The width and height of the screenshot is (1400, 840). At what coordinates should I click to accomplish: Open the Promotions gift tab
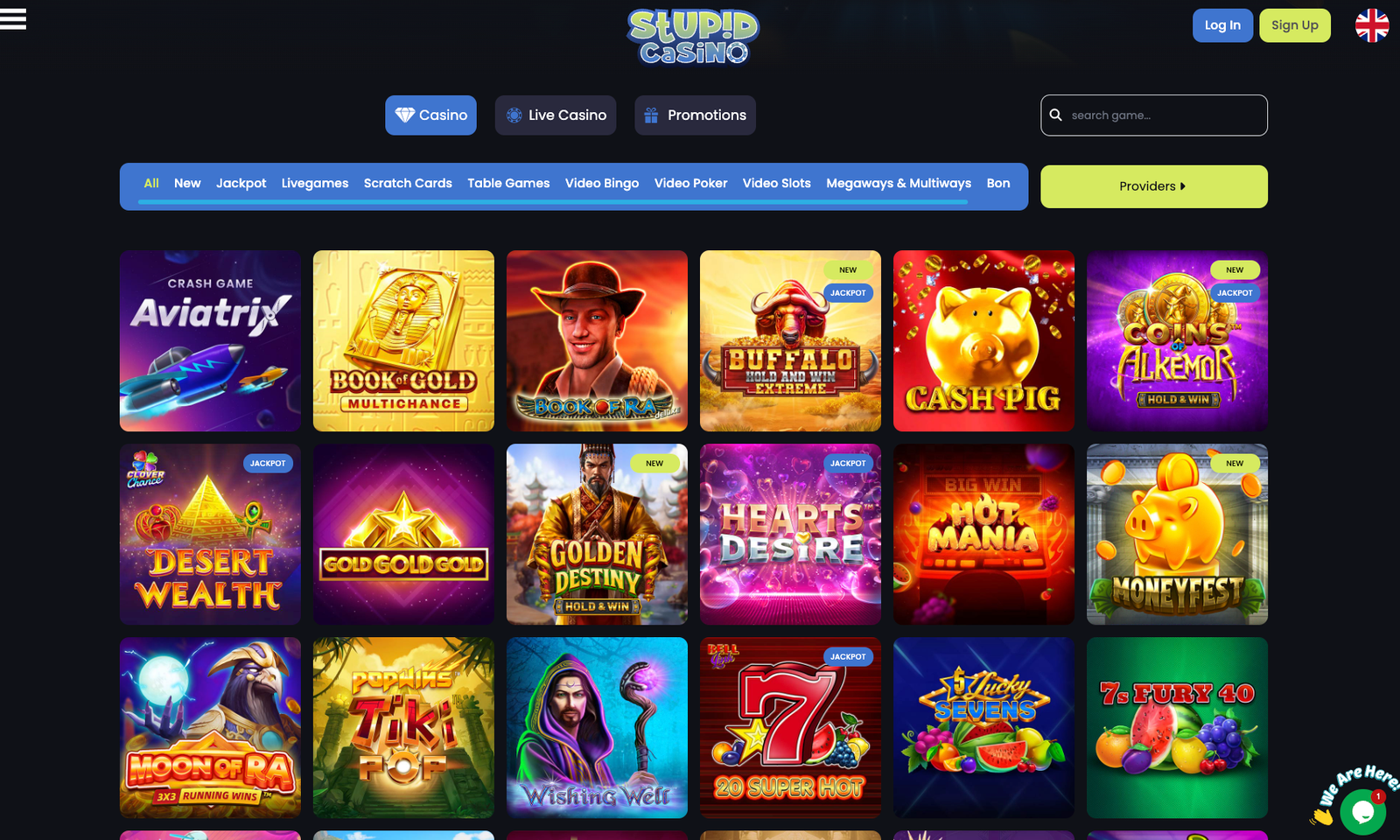[695, 115]
